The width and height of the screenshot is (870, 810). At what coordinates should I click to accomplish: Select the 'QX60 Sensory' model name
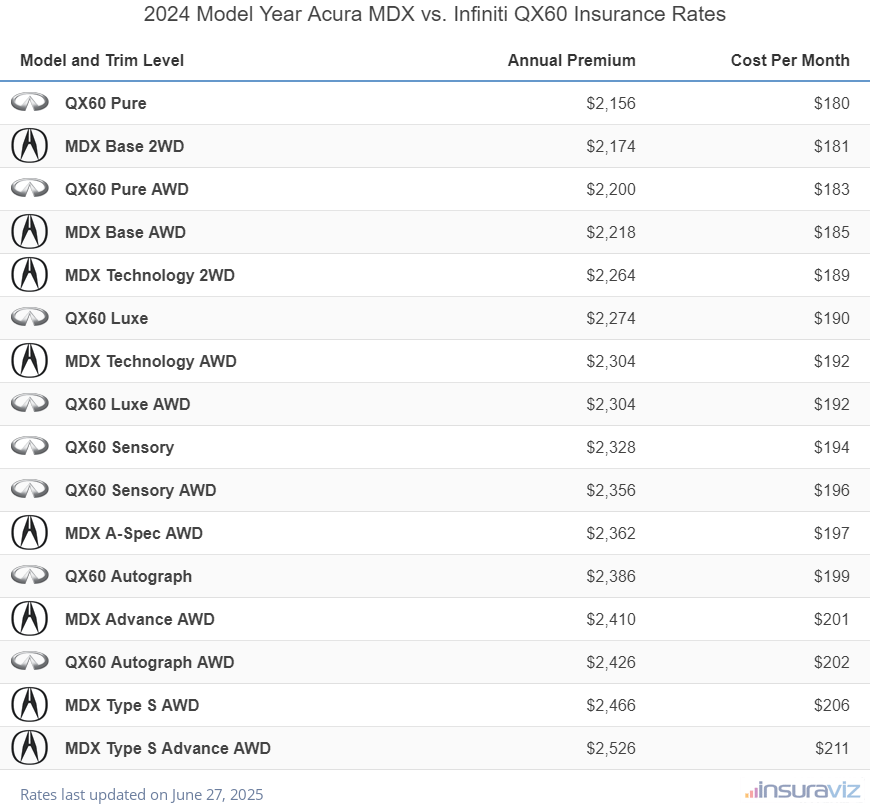[119, 447]
